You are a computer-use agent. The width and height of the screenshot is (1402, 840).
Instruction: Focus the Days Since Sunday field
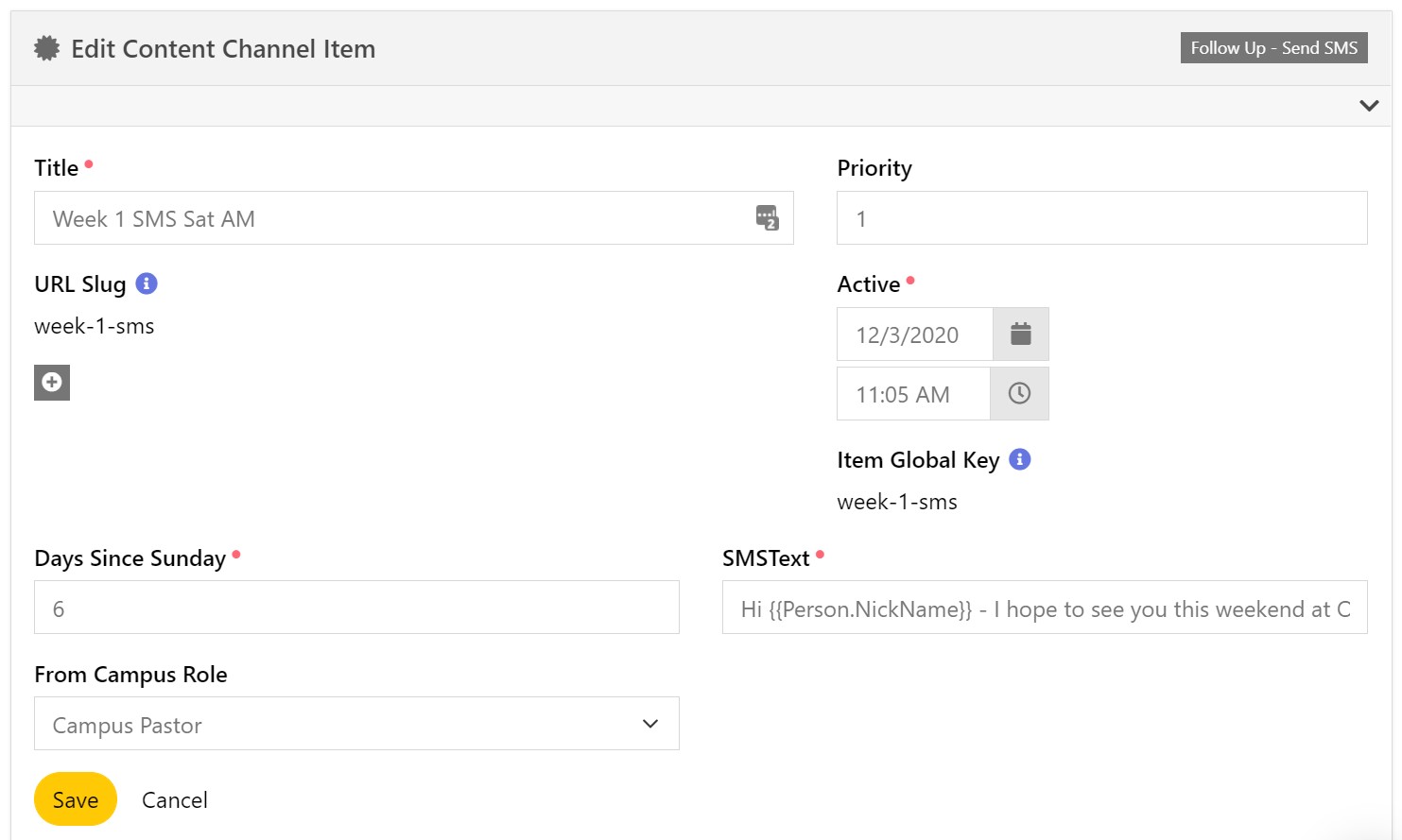pyautogui.click(x=356, y=608)
